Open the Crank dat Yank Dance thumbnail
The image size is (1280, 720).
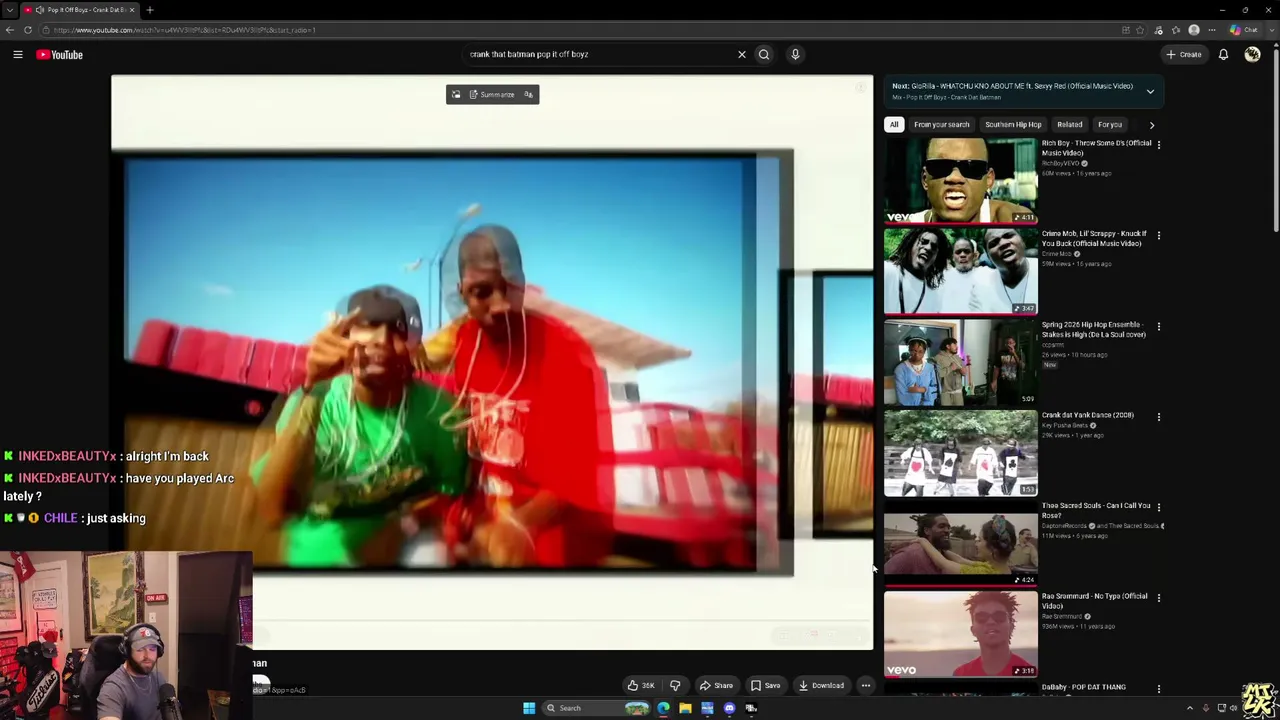960,453
